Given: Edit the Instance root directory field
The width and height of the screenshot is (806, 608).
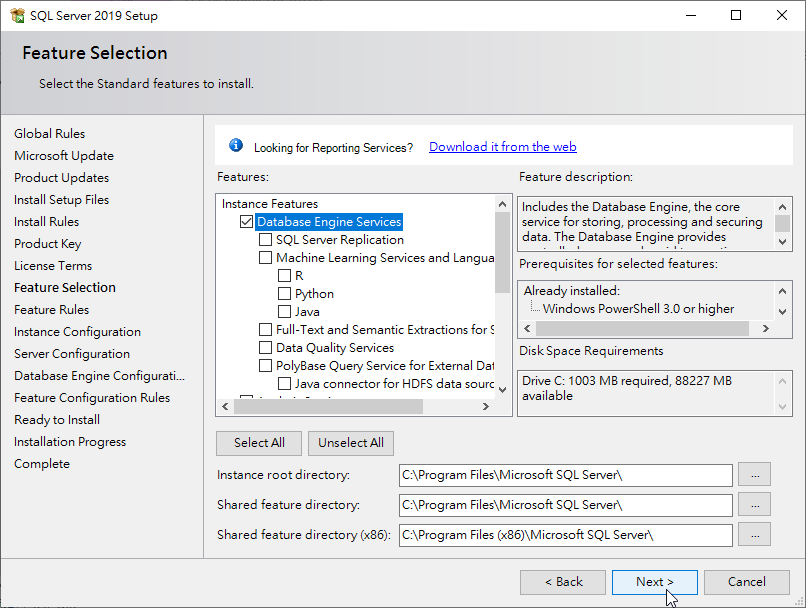Looking at the screenshot, I should coord(565,475).
